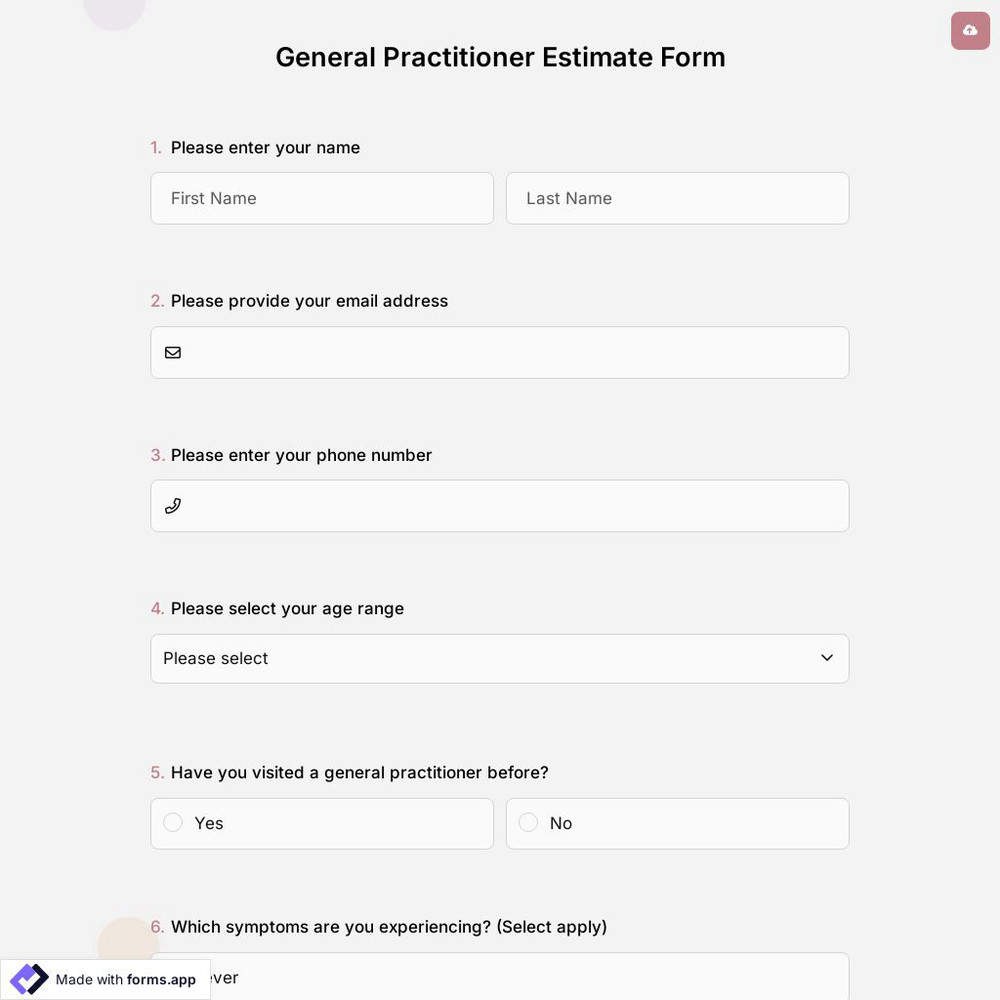Select the Yes answer box for question 5
Image resolution: width=1000 pixels, height=1000 pixels.
click(x=322, y=823)
